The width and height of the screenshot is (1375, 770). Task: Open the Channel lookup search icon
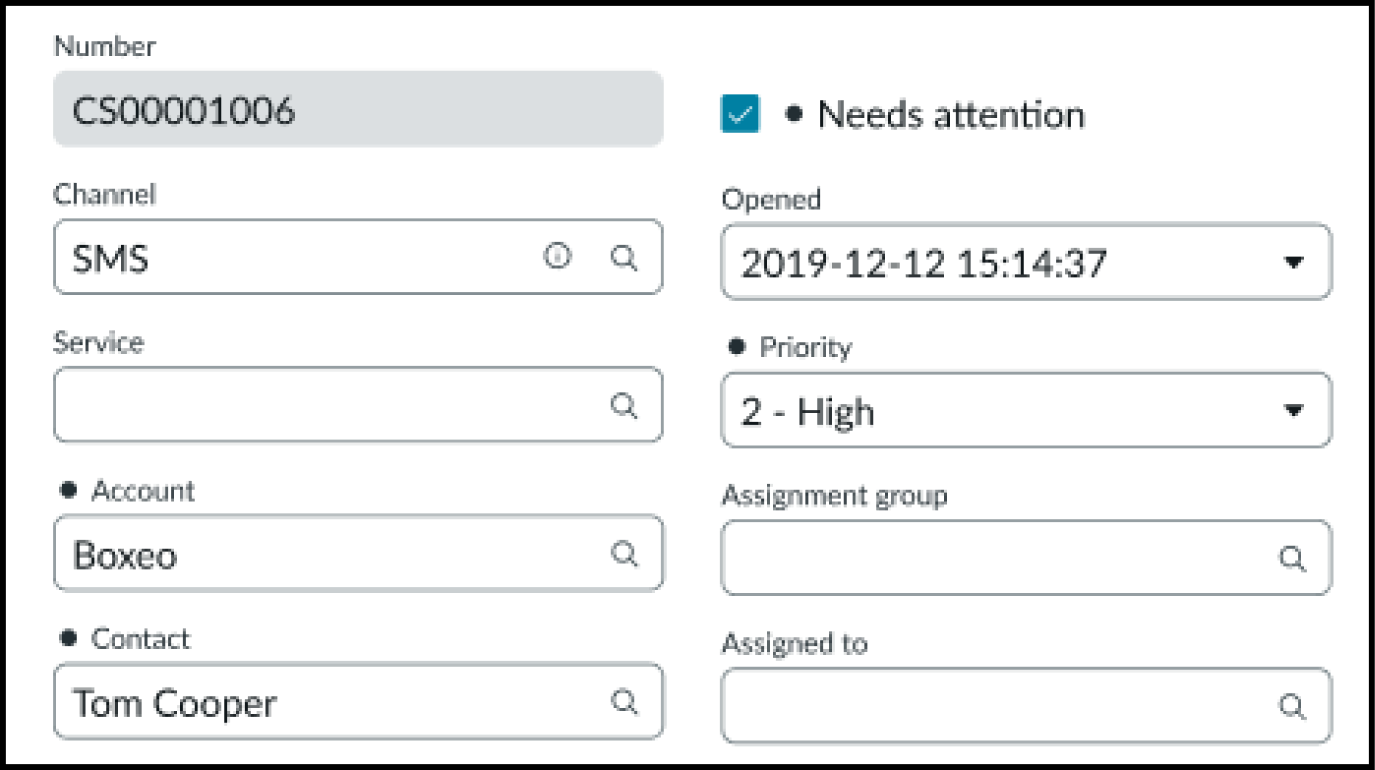coord(624,257)
